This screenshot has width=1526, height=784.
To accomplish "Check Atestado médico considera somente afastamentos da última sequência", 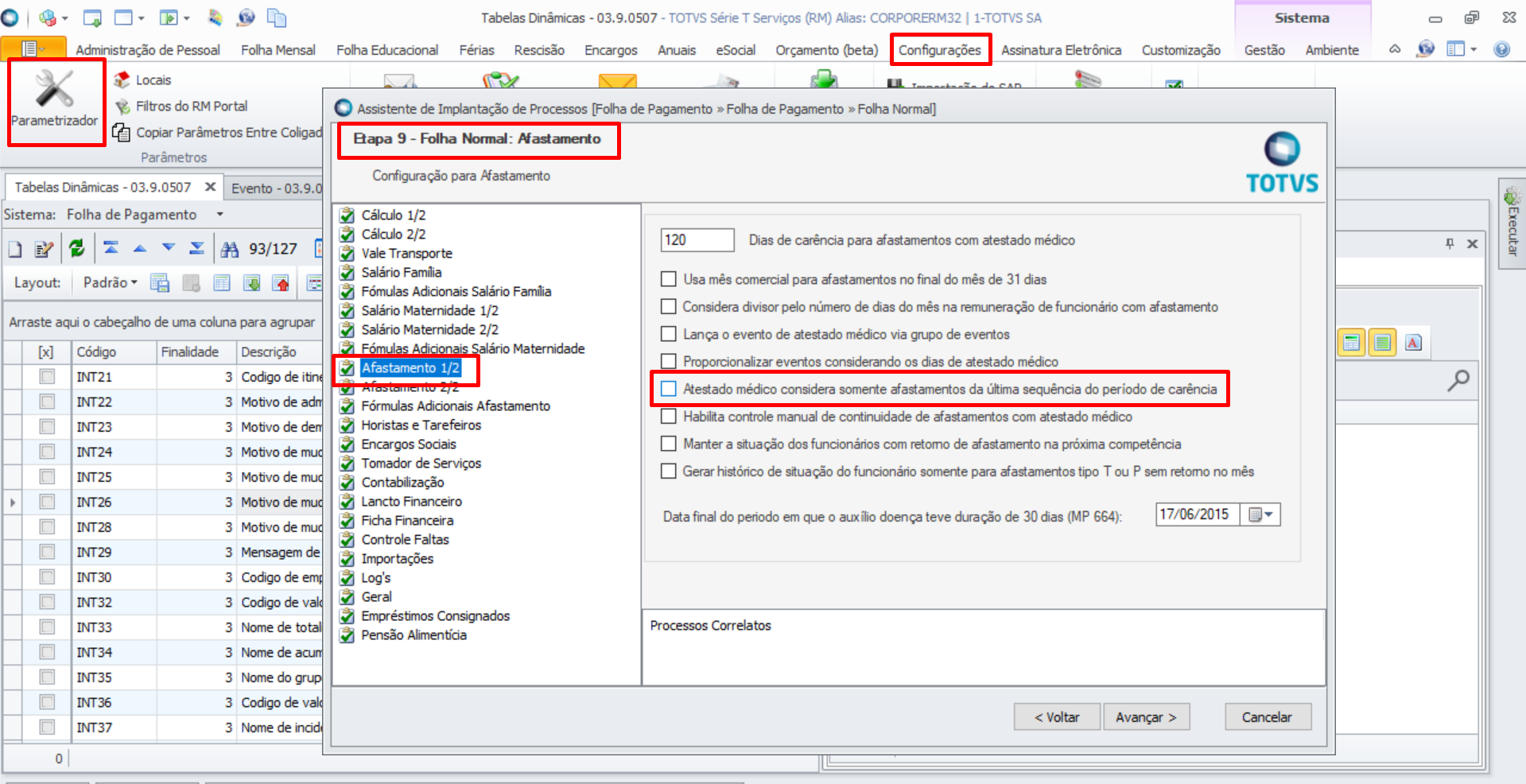I will [x=669, y=389].
